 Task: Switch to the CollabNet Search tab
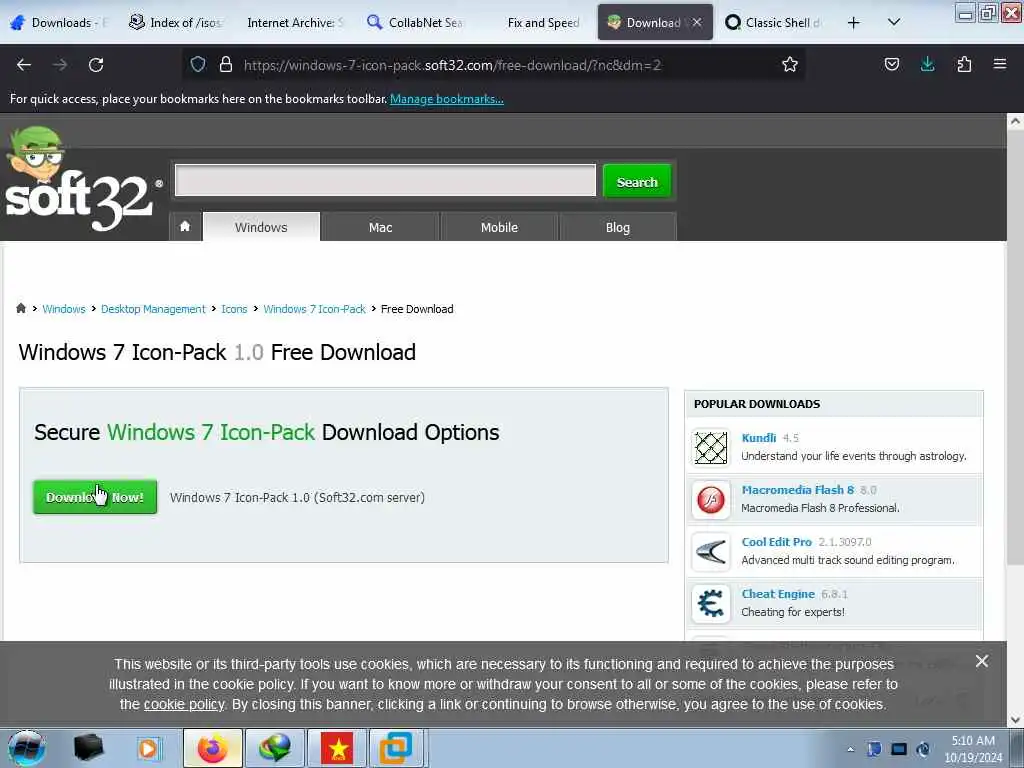415,23
